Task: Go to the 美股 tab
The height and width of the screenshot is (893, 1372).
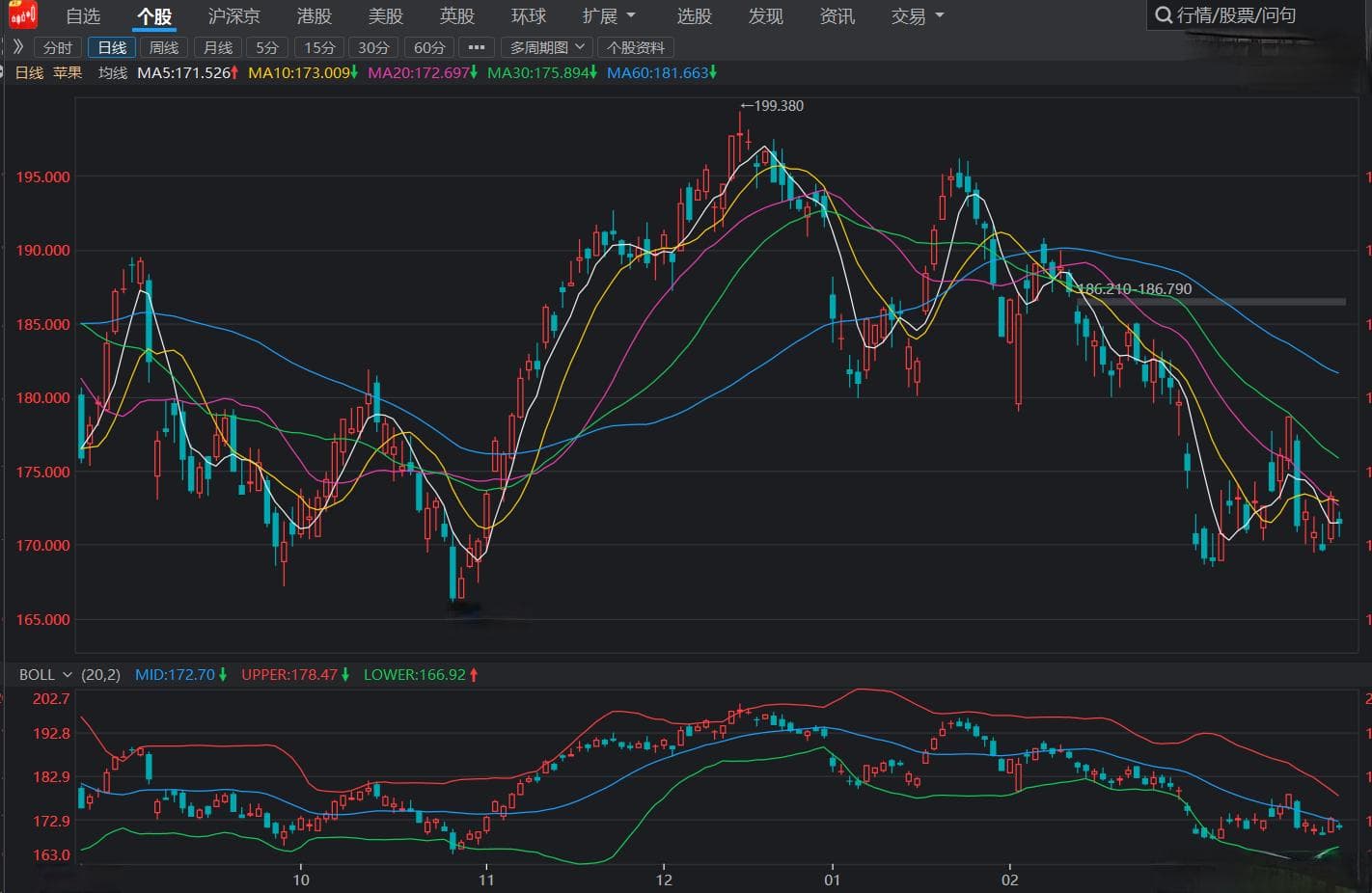Action: pos(386,16)
